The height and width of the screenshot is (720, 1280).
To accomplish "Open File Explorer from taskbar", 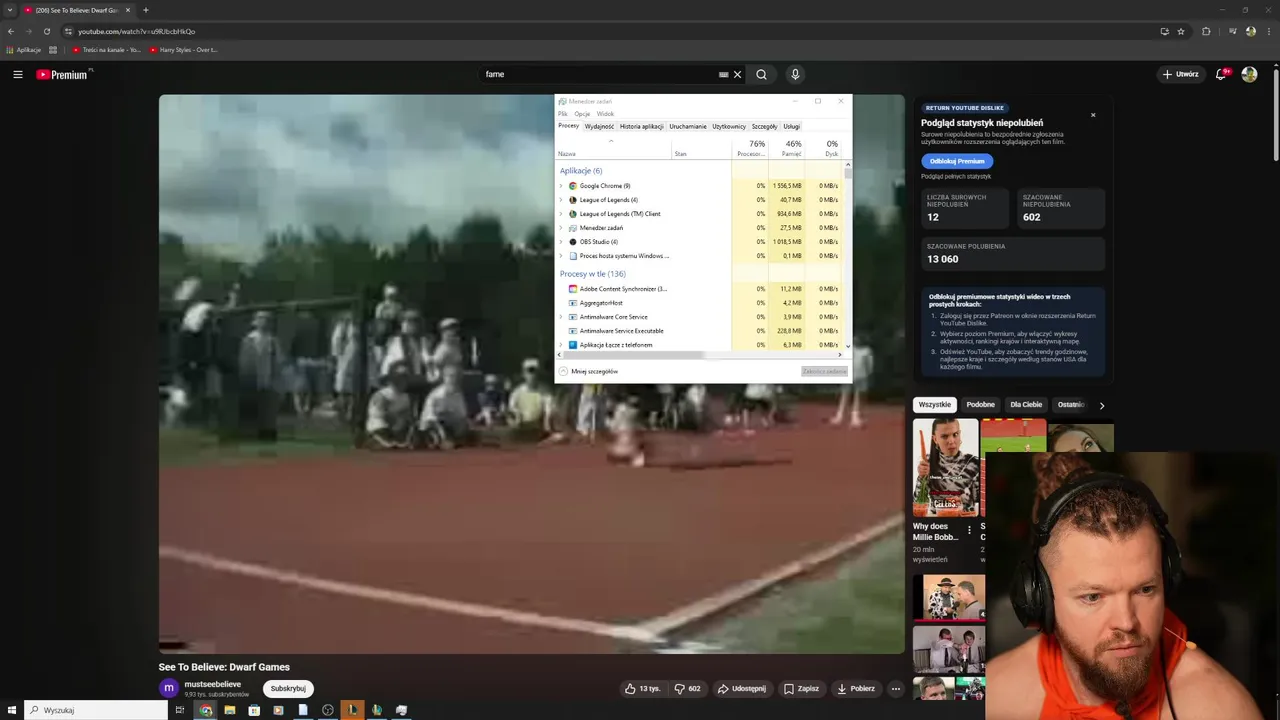I will [229, 710].
